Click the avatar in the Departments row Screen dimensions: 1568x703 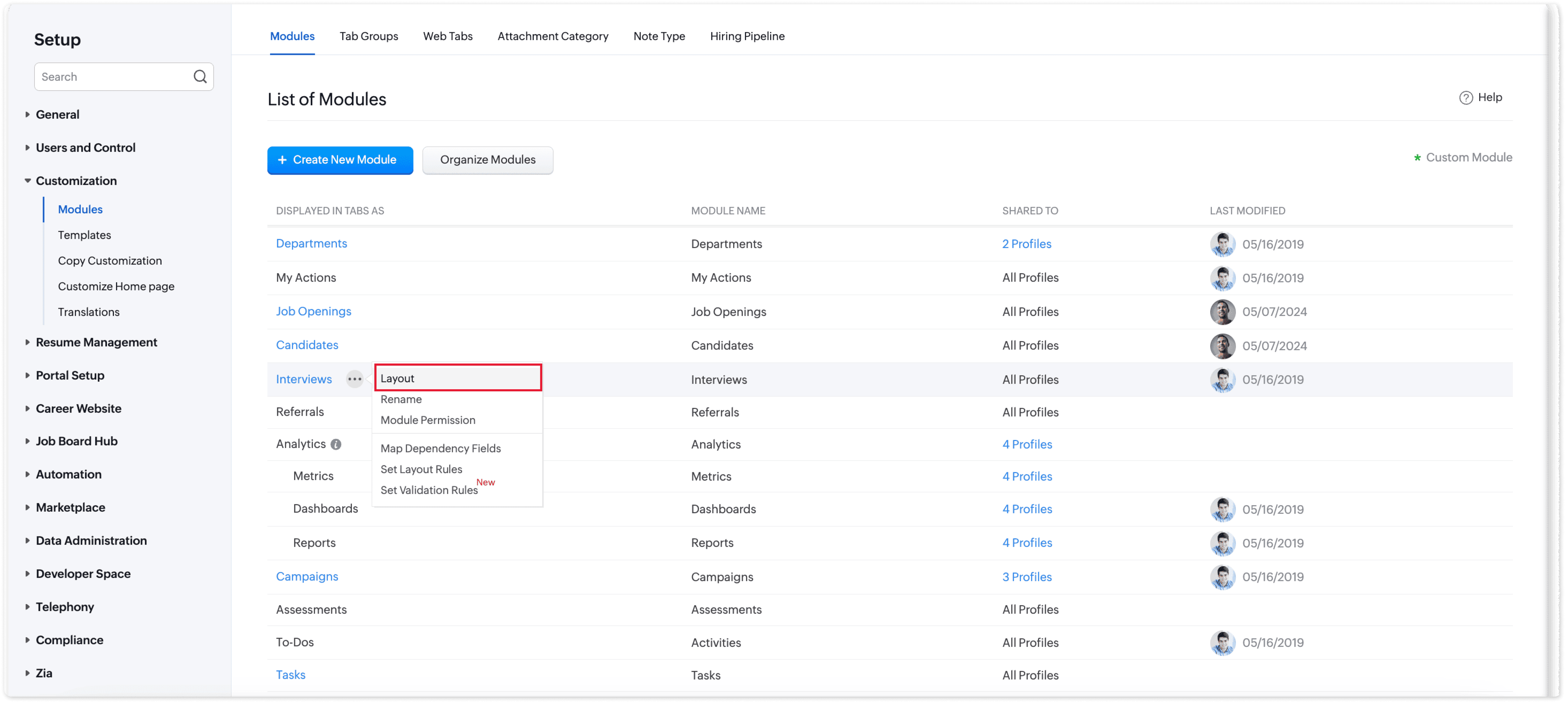coord(1222,244)
